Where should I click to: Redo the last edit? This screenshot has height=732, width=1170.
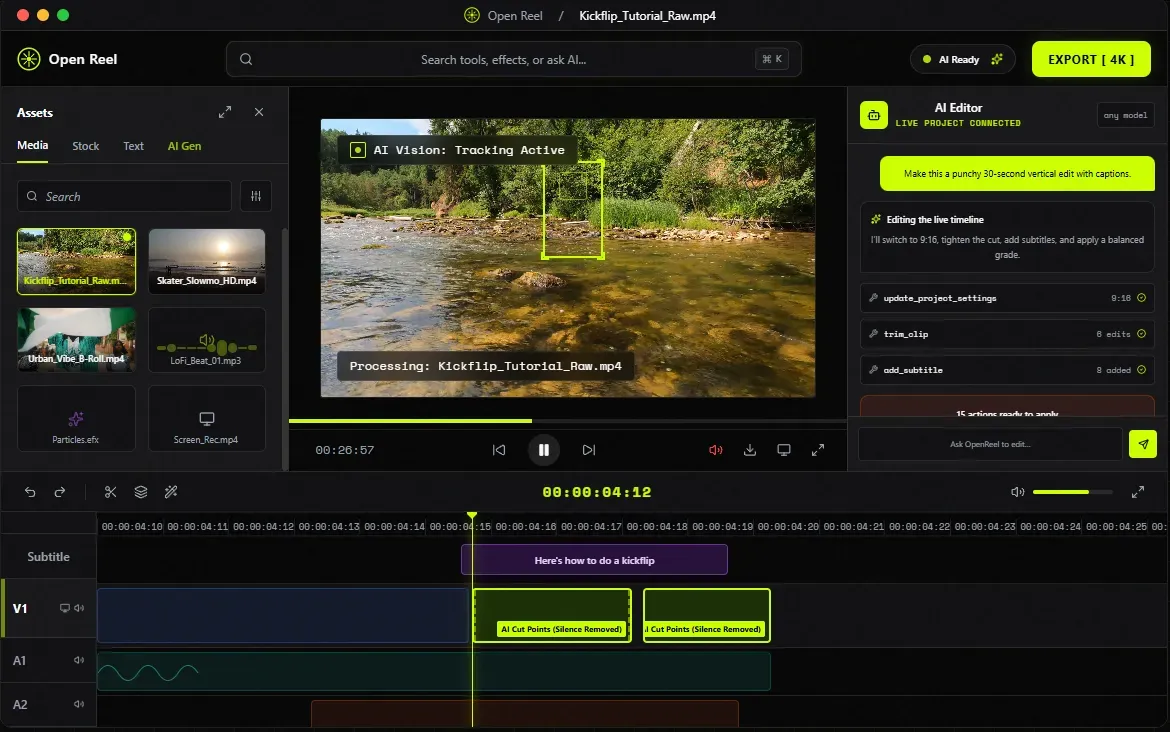tap(60, 492)
